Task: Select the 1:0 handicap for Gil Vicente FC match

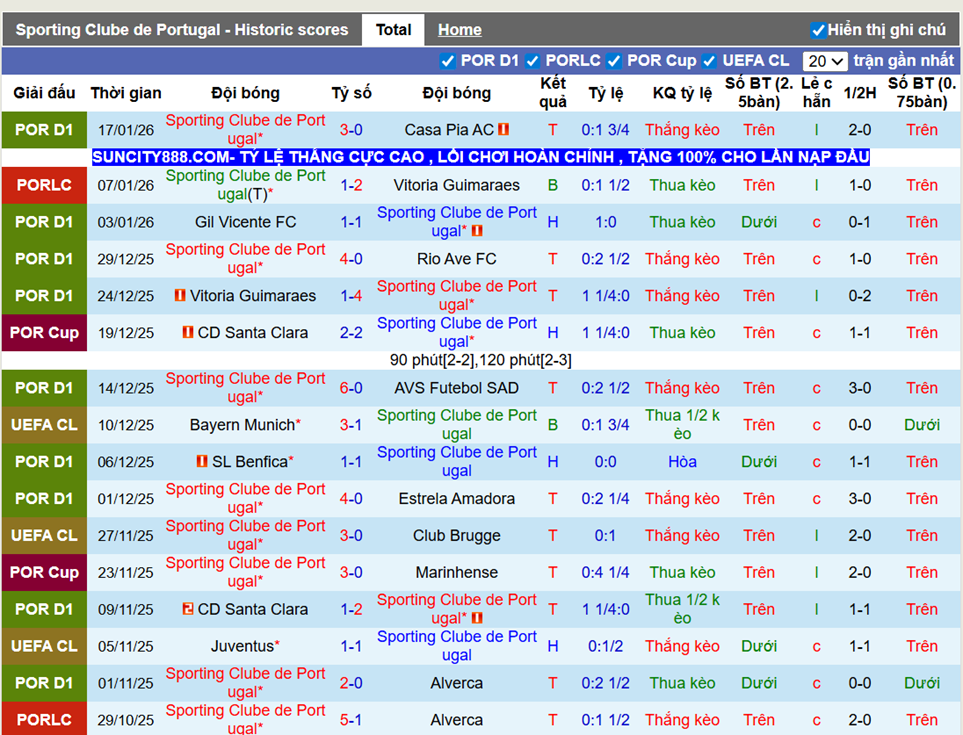Action: pos(606,222)
